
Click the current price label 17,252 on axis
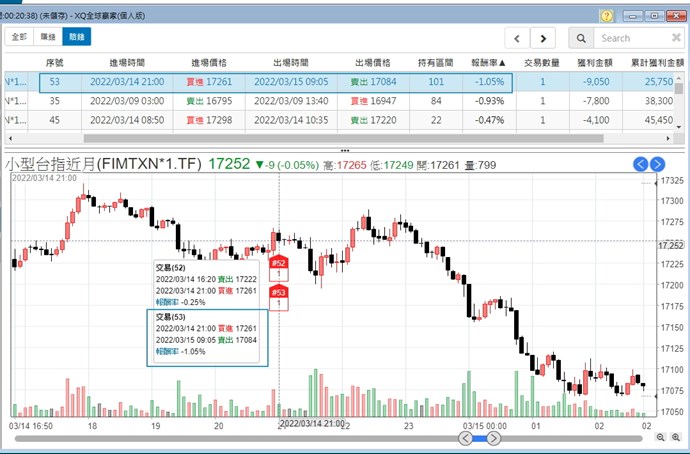671,245
